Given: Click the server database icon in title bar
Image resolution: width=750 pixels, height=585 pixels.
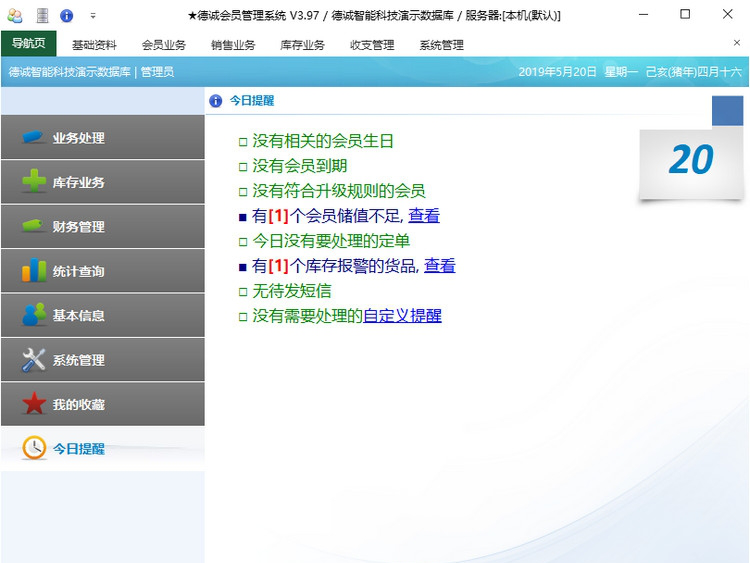Looking at the screenshot, I should pos(43,16).
